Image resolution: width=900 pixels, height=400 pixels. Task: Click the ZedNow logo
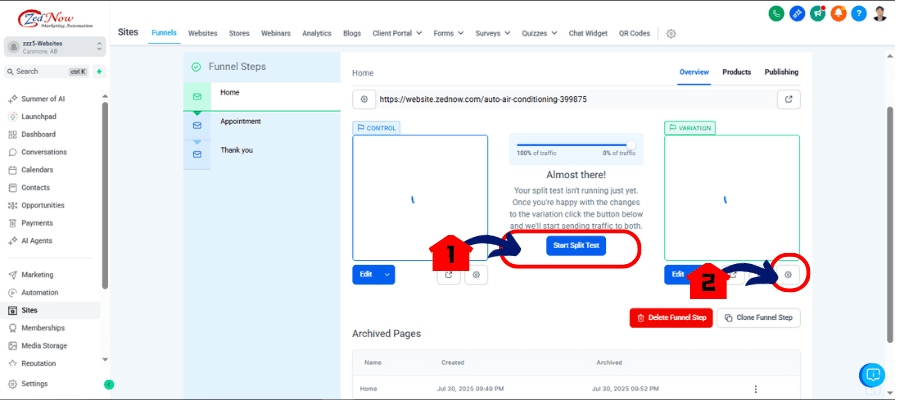point(55,20)
